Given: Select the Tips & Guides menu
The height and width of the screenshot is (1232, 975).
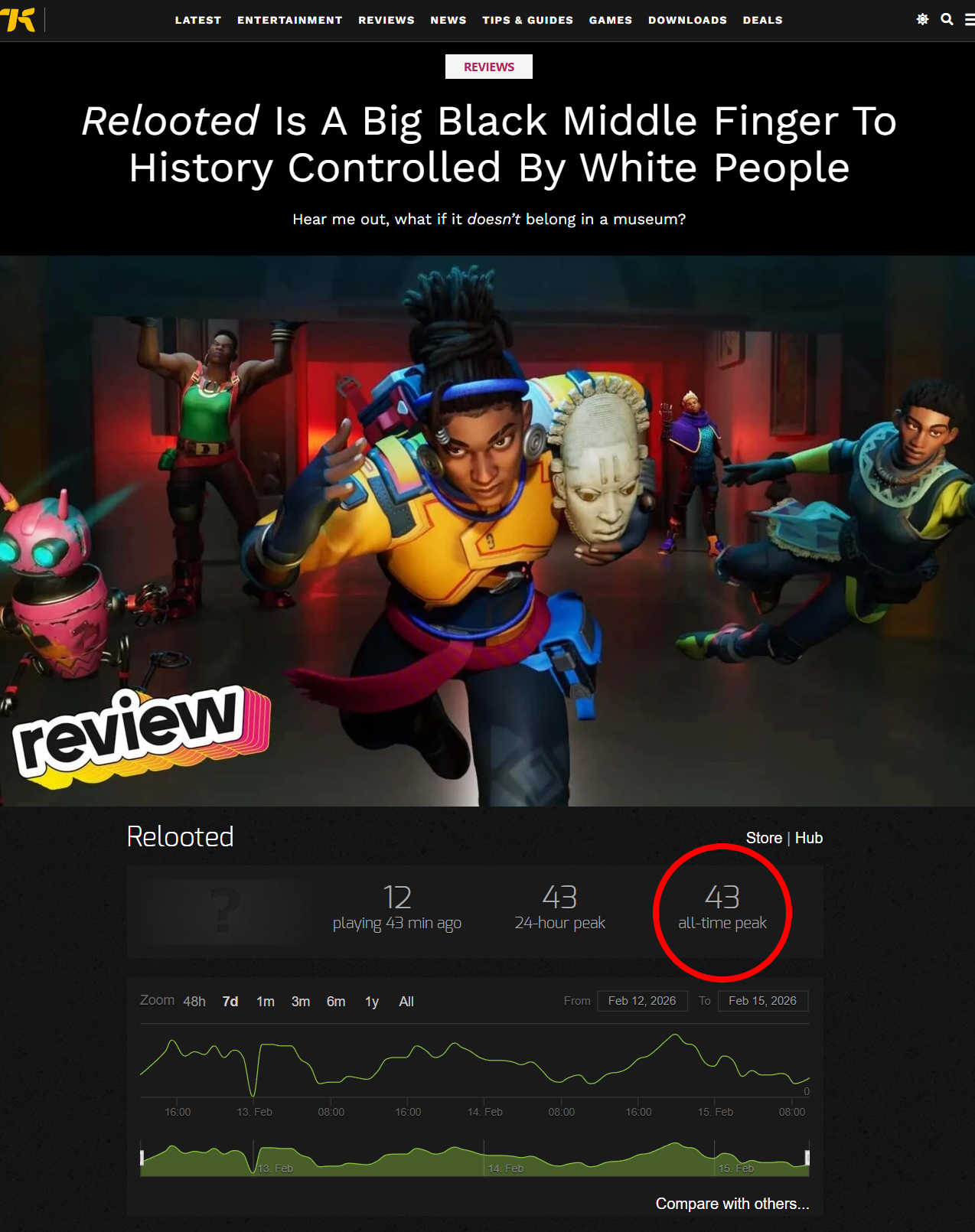Looking at the screenshot, I should click(x=528, y=20).
